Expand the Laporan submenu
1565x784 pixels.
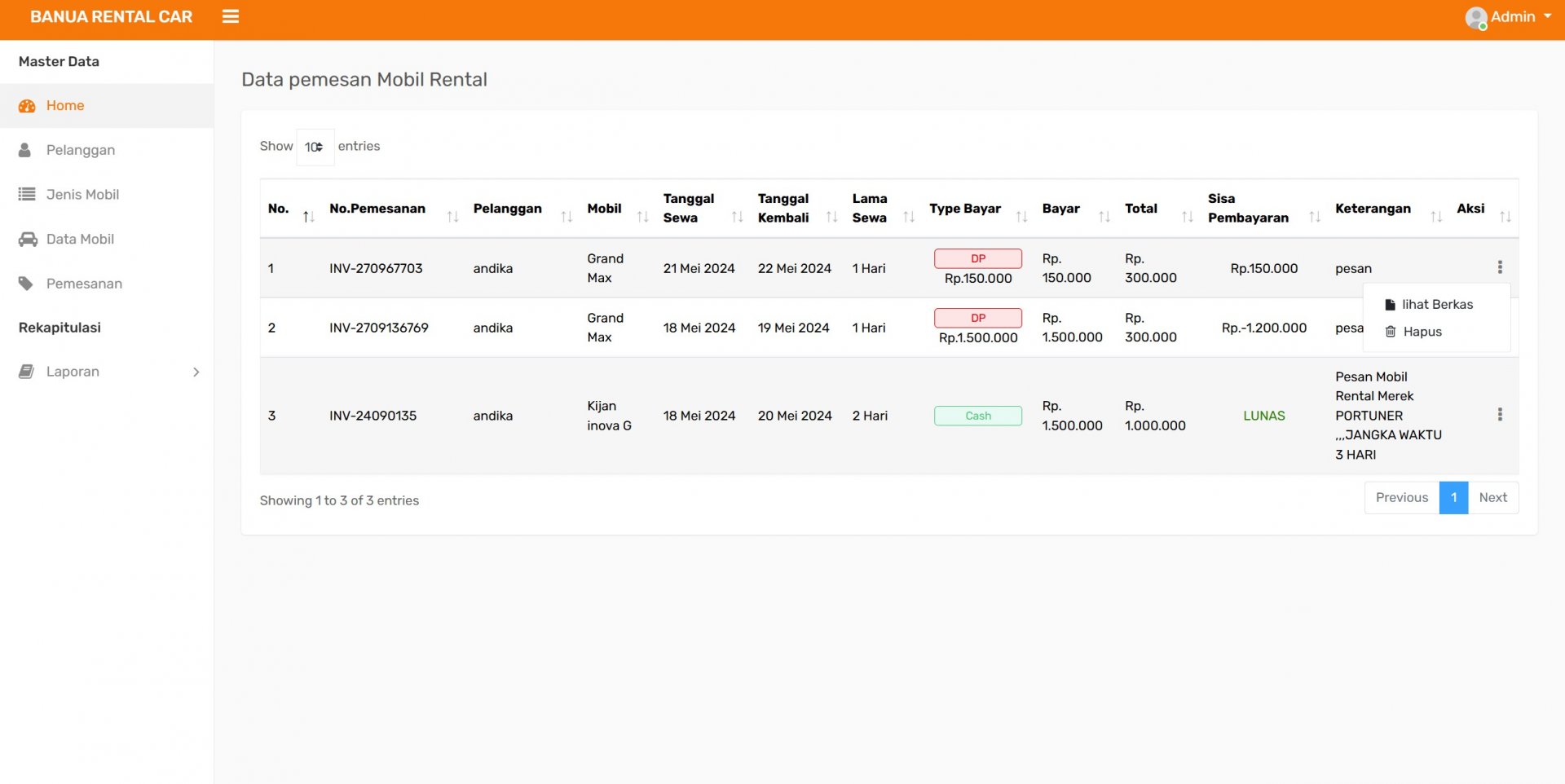[x=196, y=372]
